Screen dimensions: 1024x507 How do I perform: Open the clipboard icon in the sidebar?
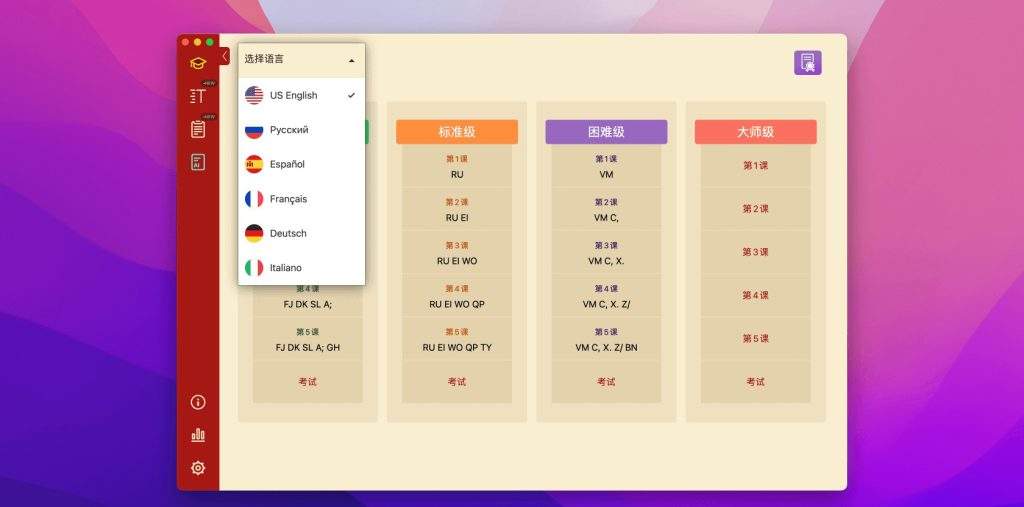[x=198, y=129]
